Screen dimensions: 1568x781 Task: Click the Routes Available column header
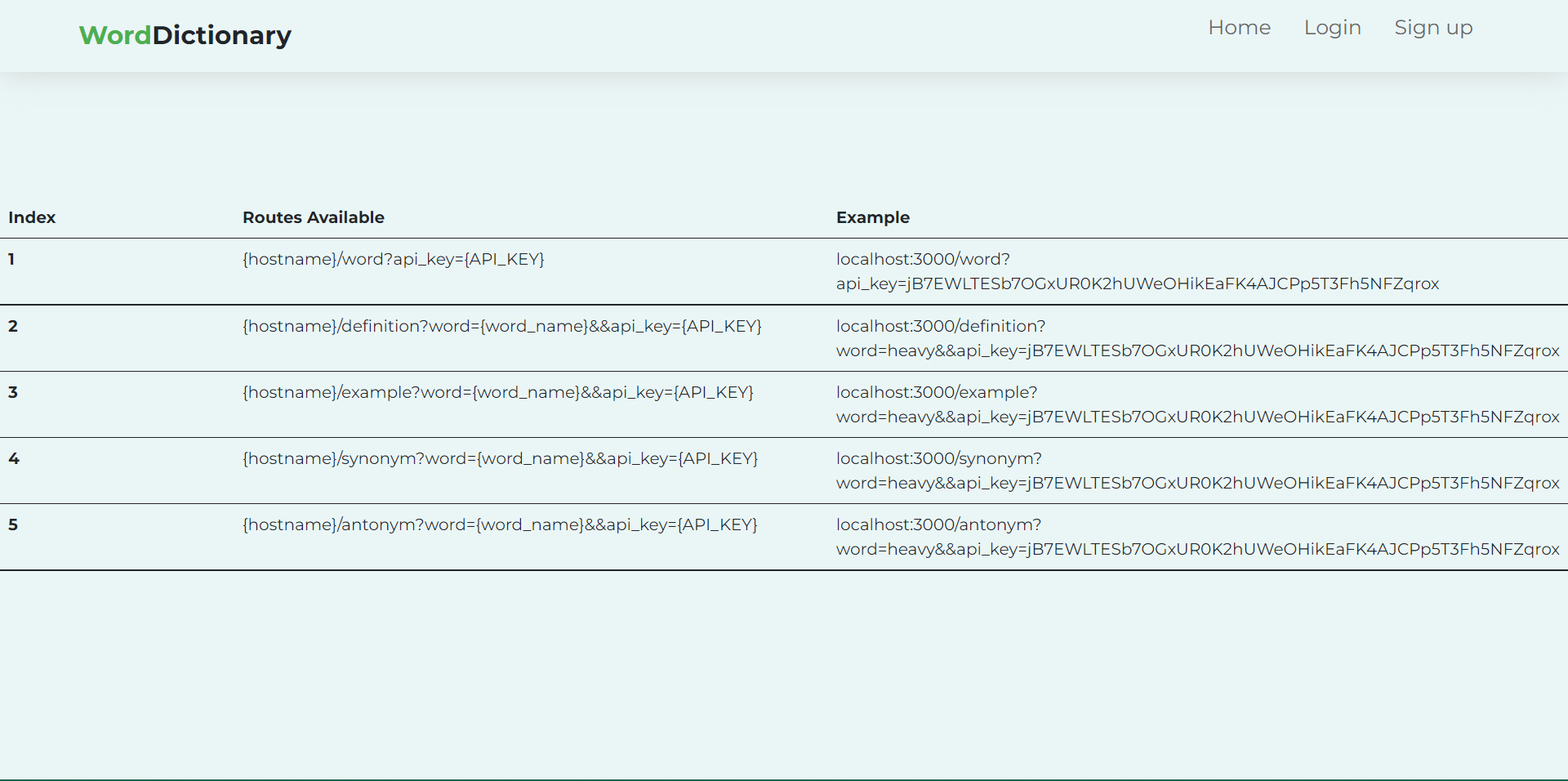[313, 217]
